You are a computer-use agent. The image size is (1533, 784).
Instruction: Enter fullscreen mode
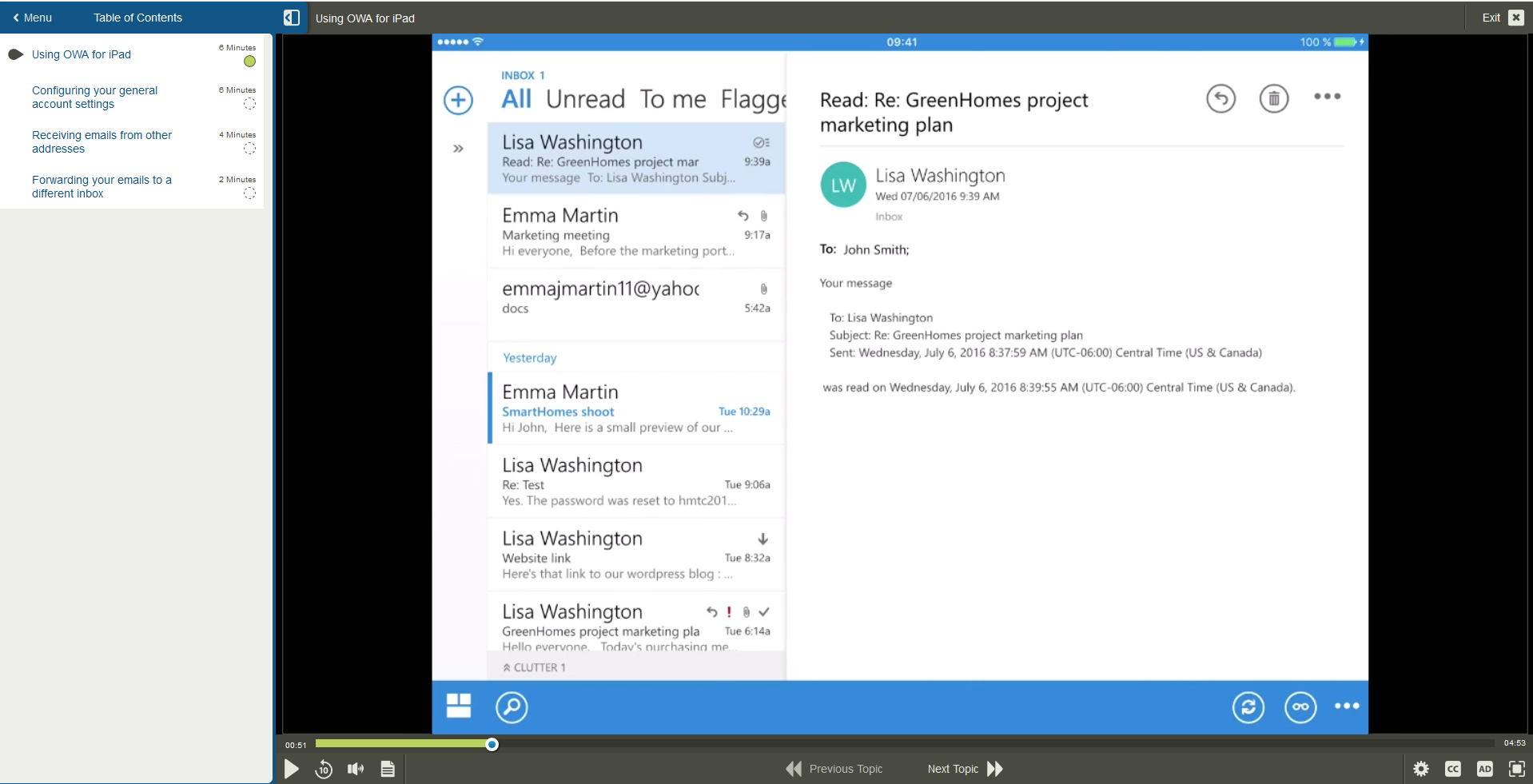point(1517,769)
